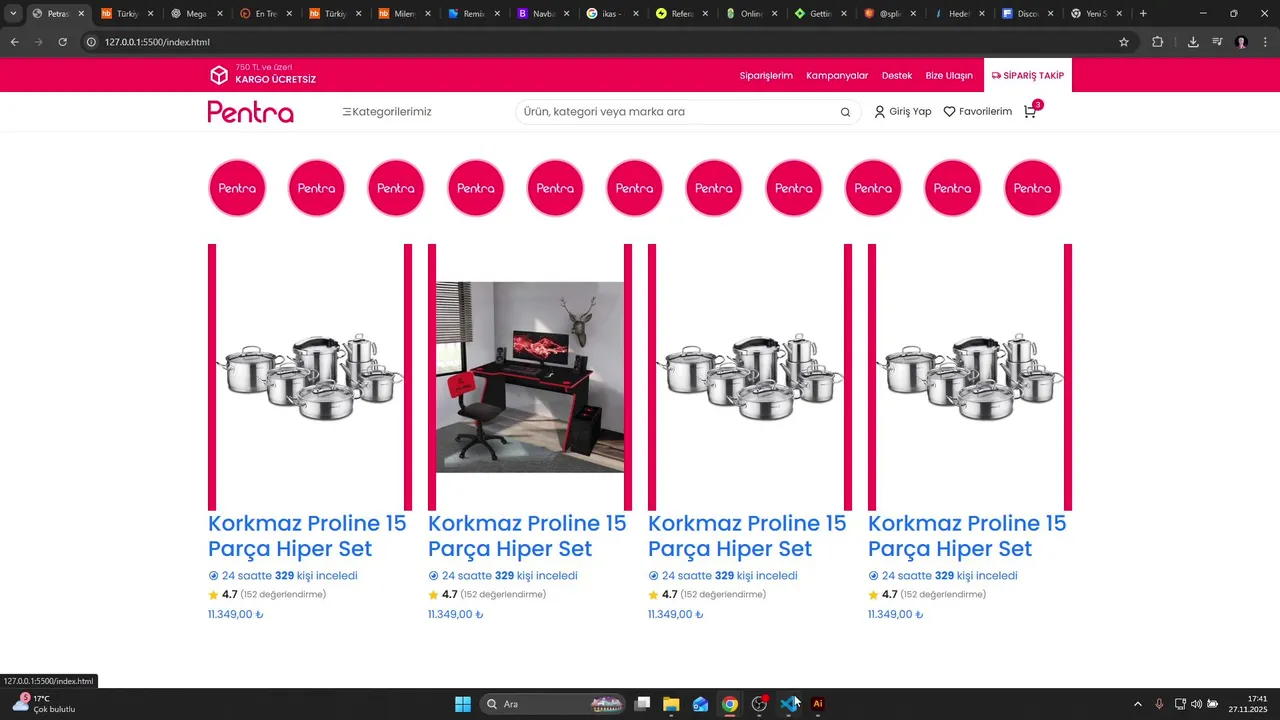Open the Favorilerim link
Viewport: 1280px width, 720px height.
[978, 112]
